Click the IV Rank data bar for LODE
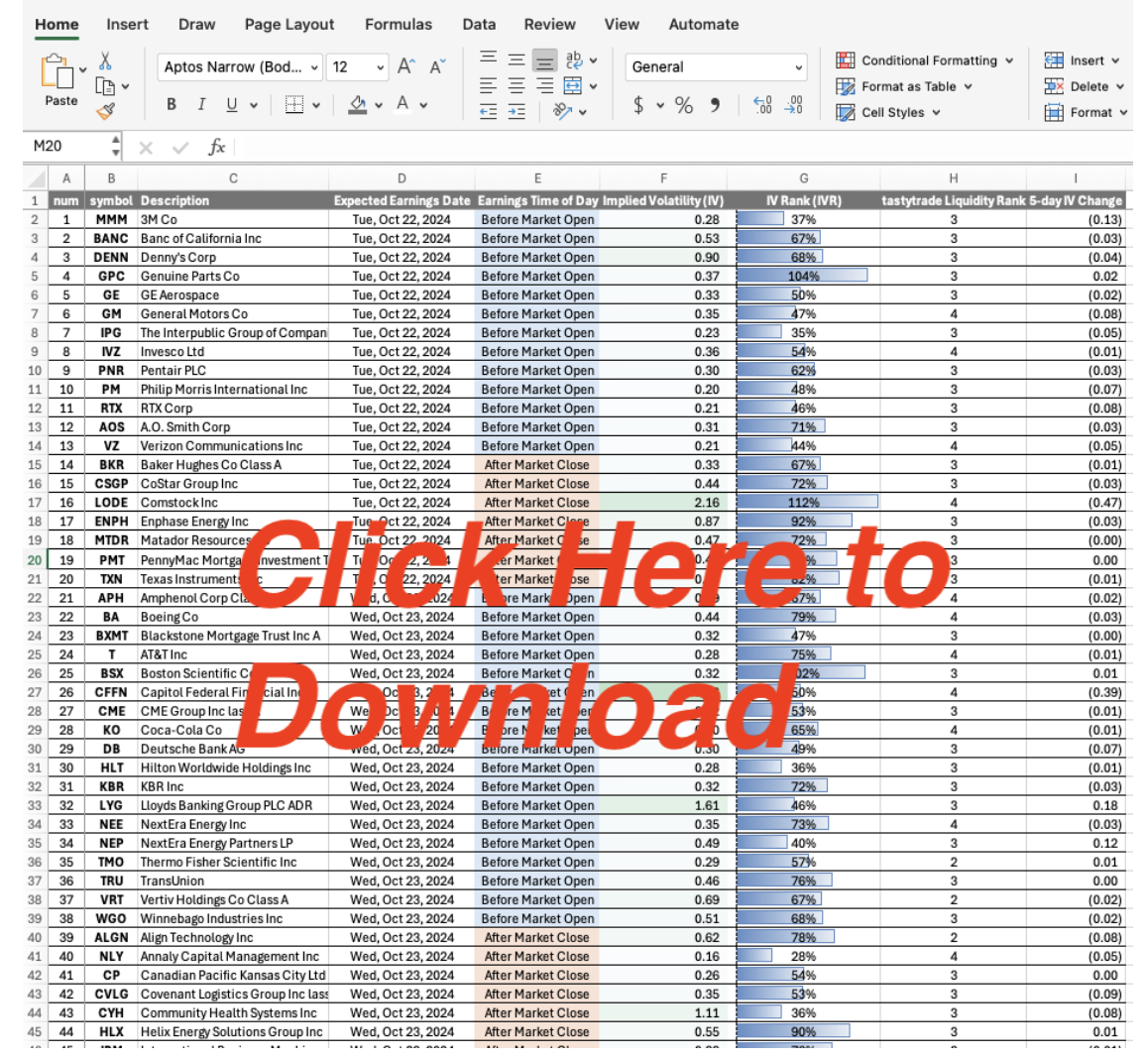 [x=807, y=503]
